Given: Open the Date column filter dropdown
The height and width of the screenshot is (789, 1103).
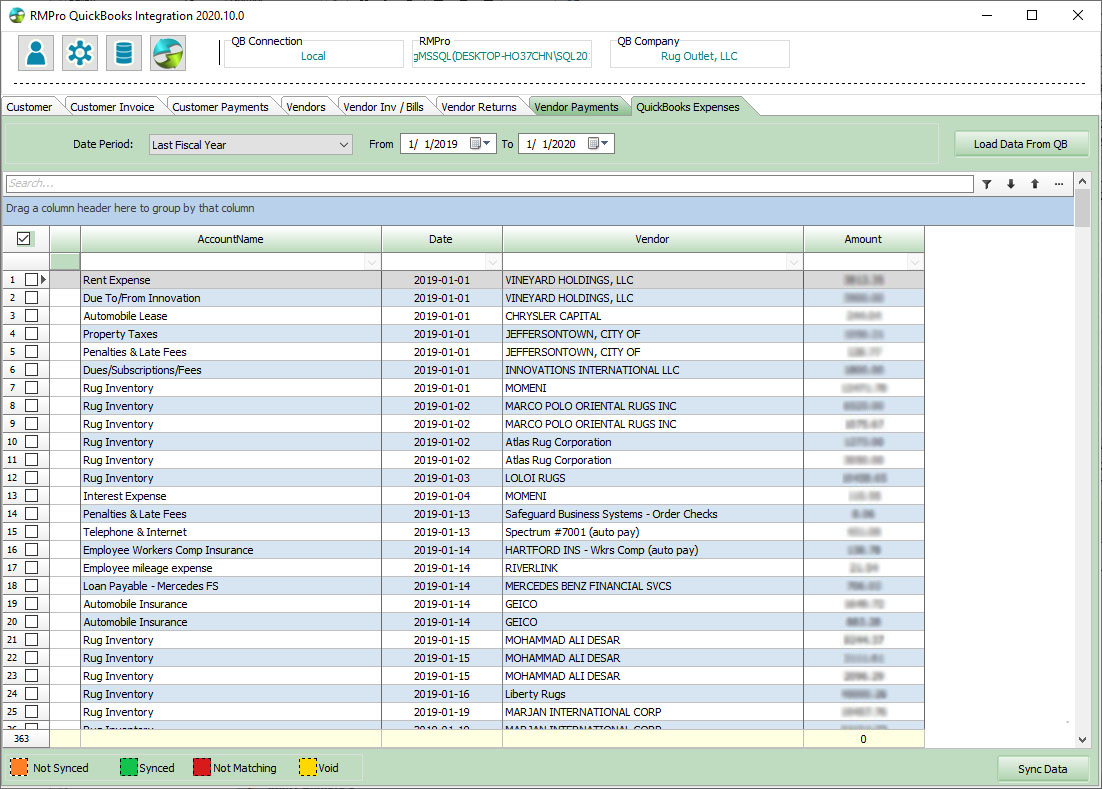Looking at the screenshot, I should coord(492,262).
